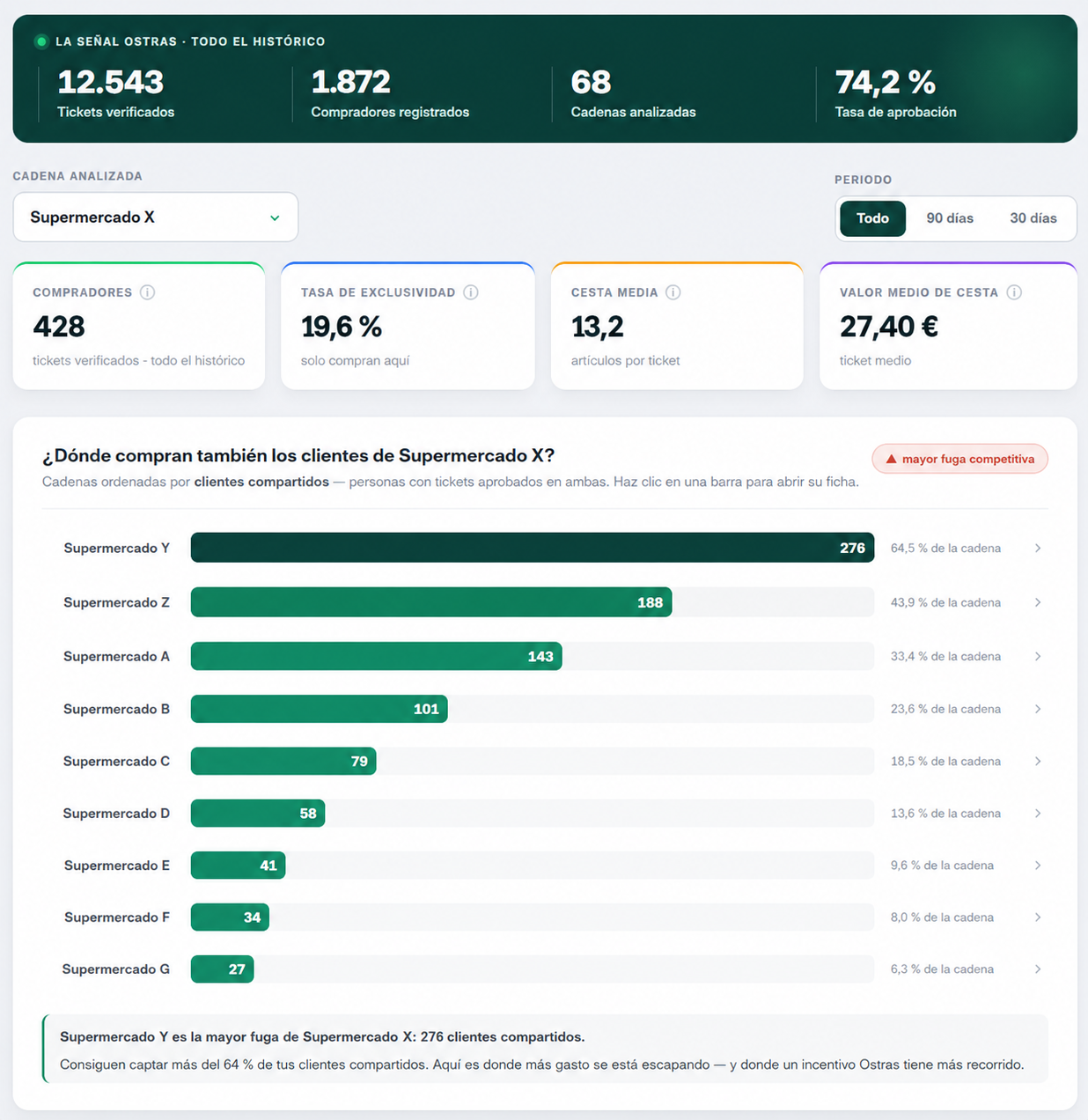
Task: Click the Supermercado A label
Action: tap(116, 656)
